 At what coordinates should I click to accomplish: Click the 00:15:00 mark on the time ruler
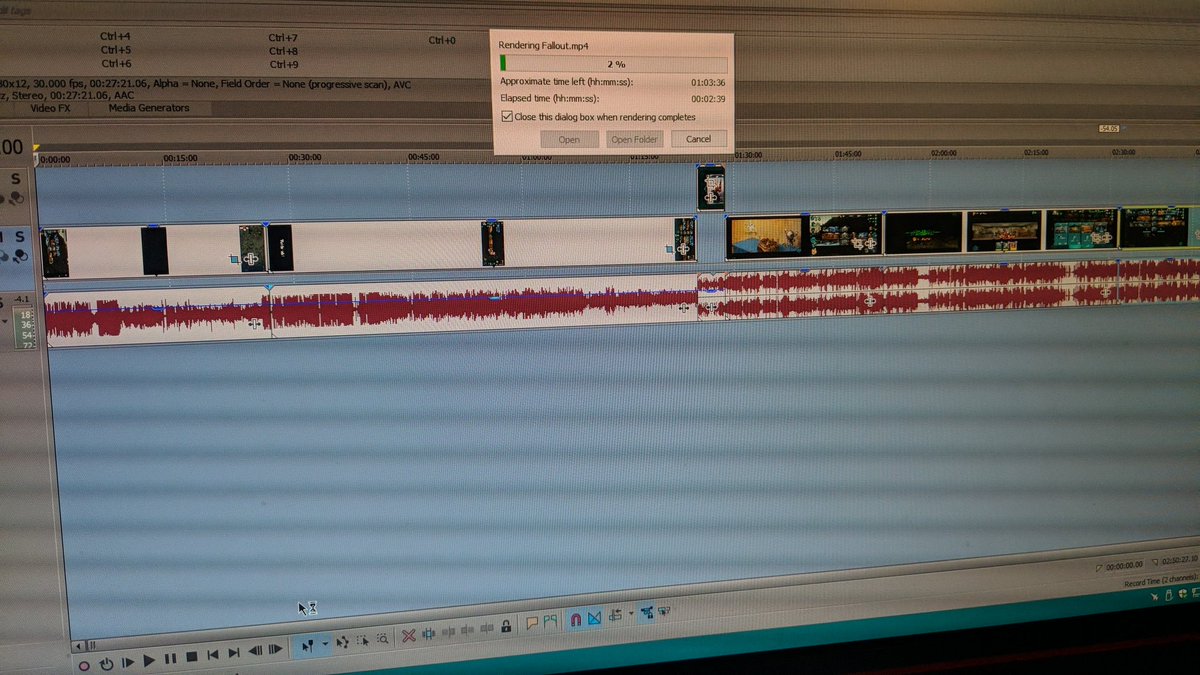point(180,158)
